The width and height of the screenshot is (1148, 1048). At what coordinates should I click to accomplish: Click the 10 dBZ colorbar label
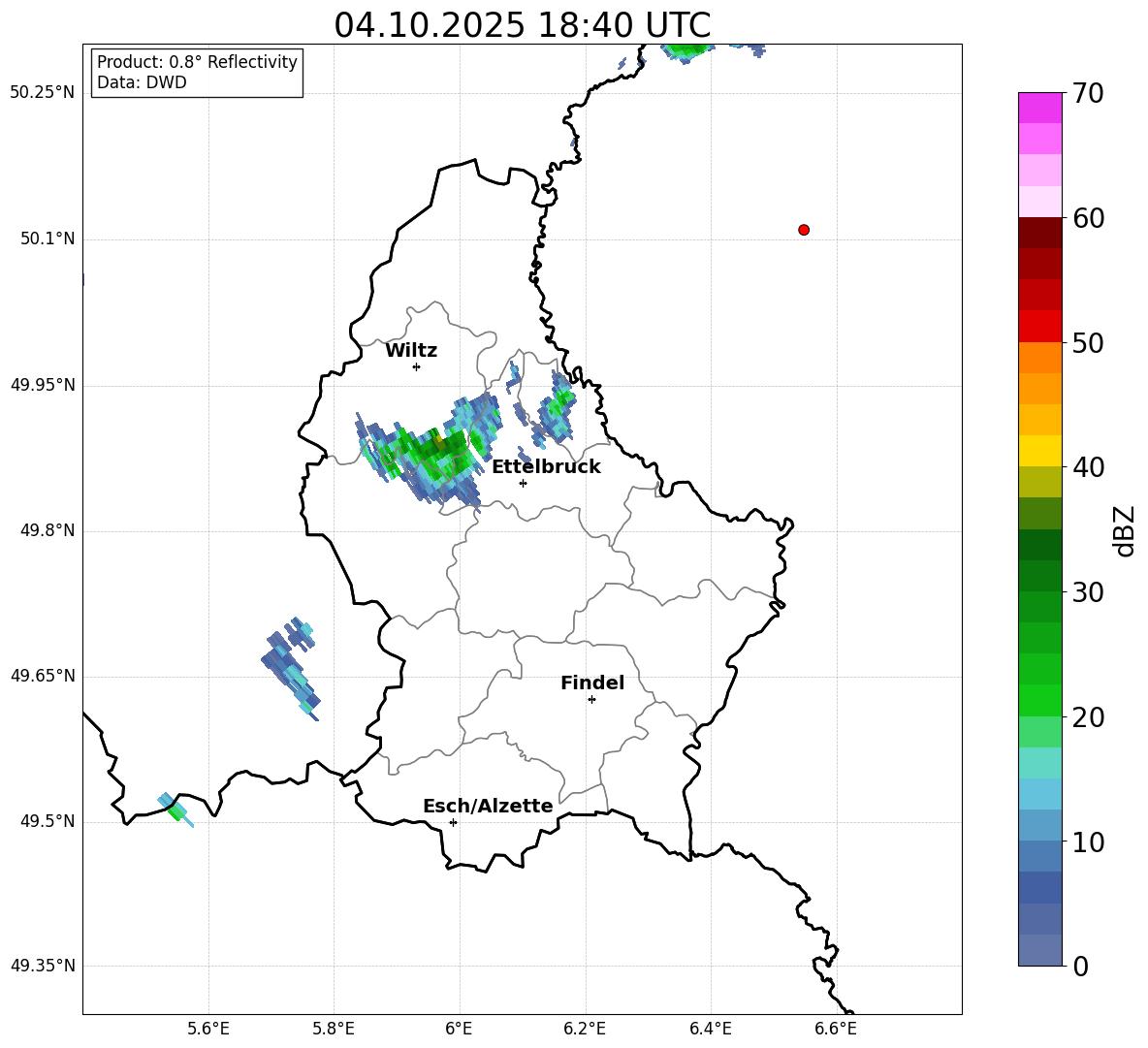pyautogui.click(x=1088, y=842)
